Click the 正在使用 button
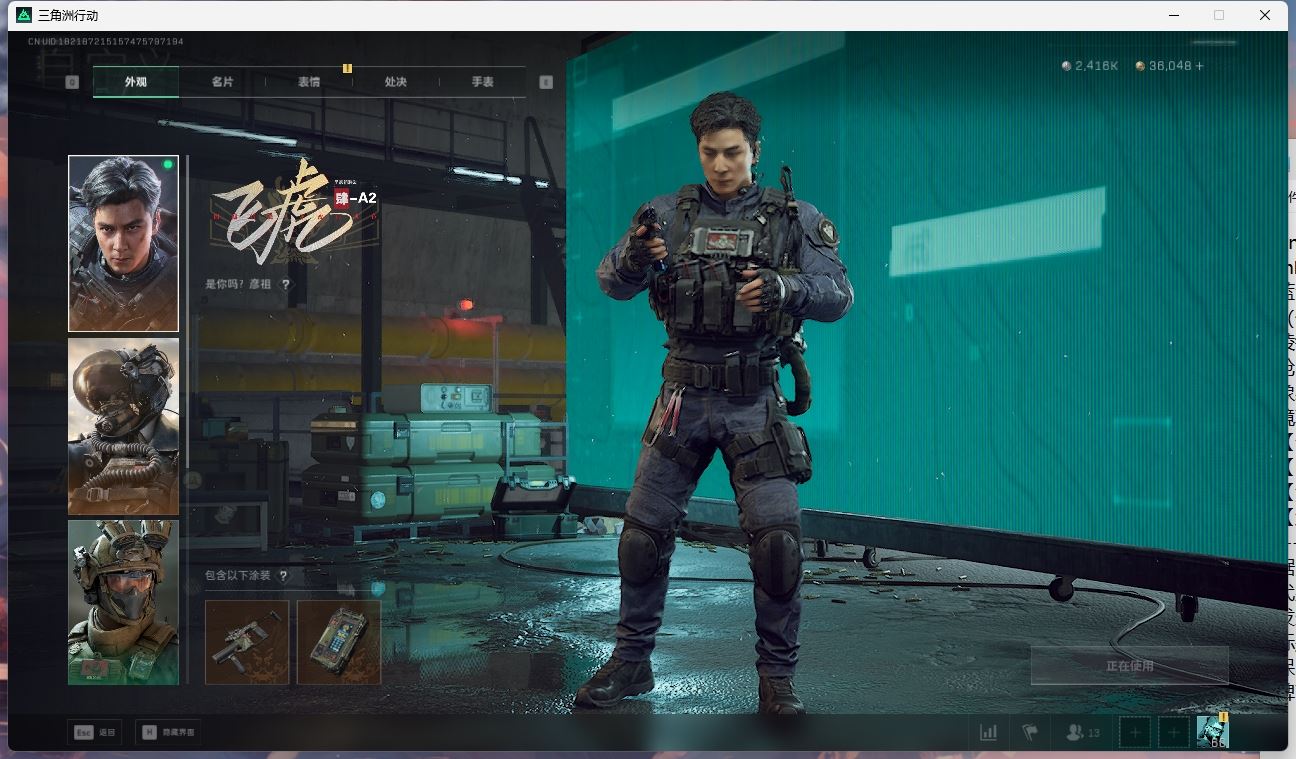Viewport: 1296px width, 759px height. [x=1129, y=666]
